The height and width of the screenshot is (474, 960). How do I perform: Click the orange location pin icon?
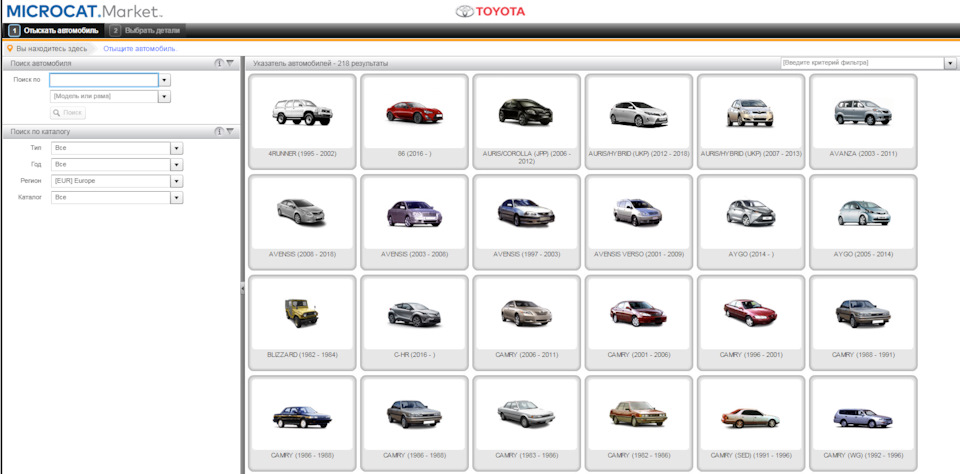pyautogui.click(x=10, y=48)
